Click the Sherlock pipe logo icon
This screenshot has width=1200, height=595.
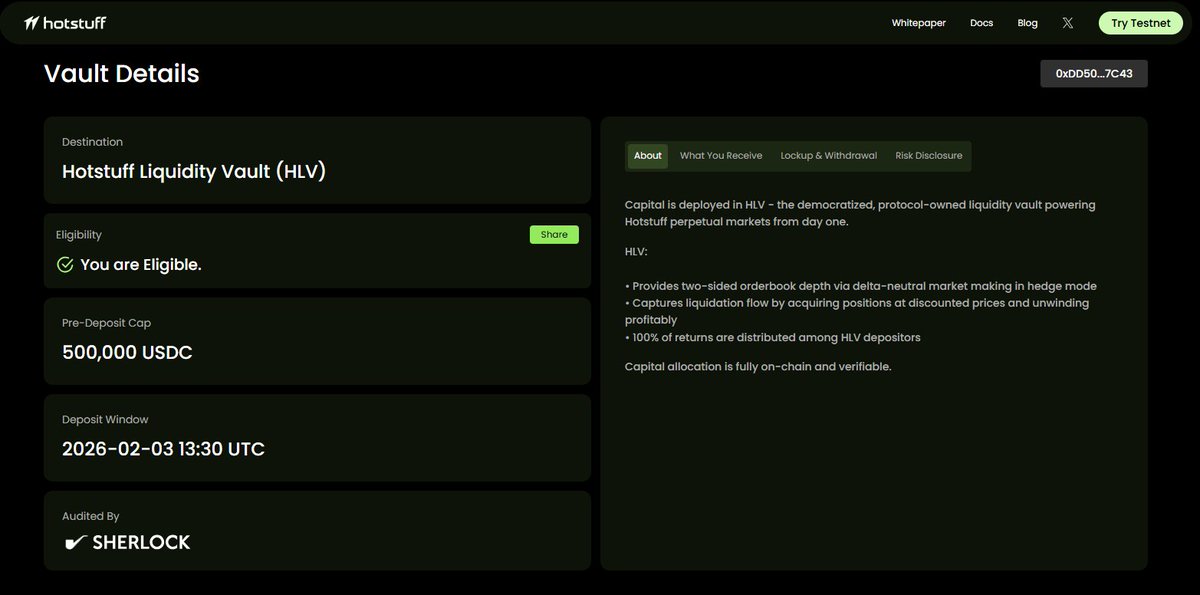click(74, 543)
